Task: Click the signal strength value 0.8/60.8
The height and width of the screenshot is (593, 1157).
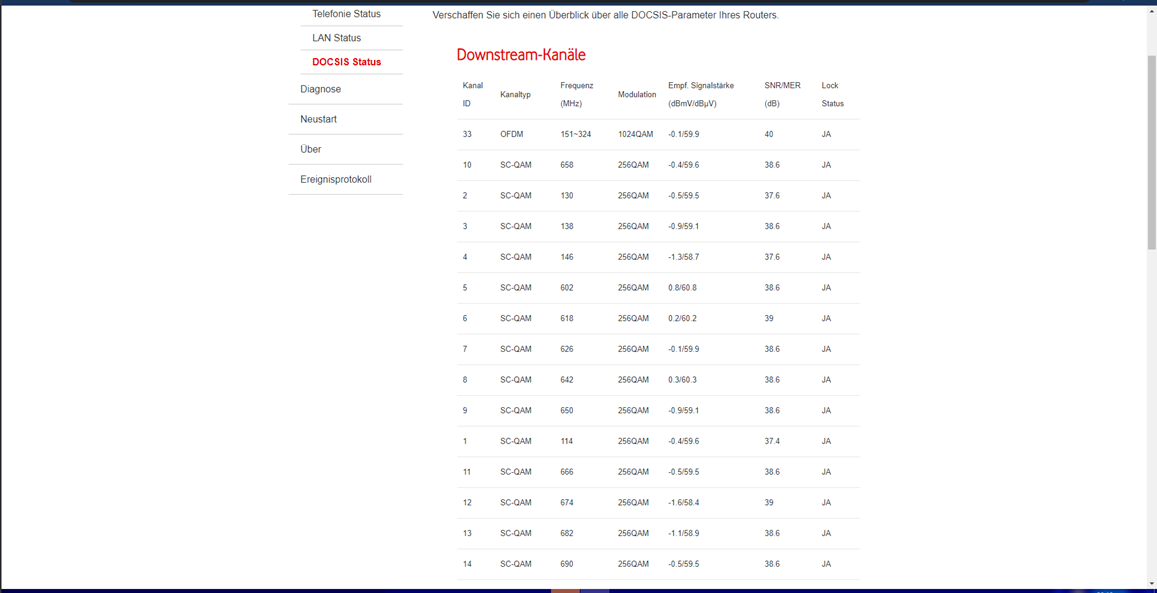Action: [x=682, y=288]
